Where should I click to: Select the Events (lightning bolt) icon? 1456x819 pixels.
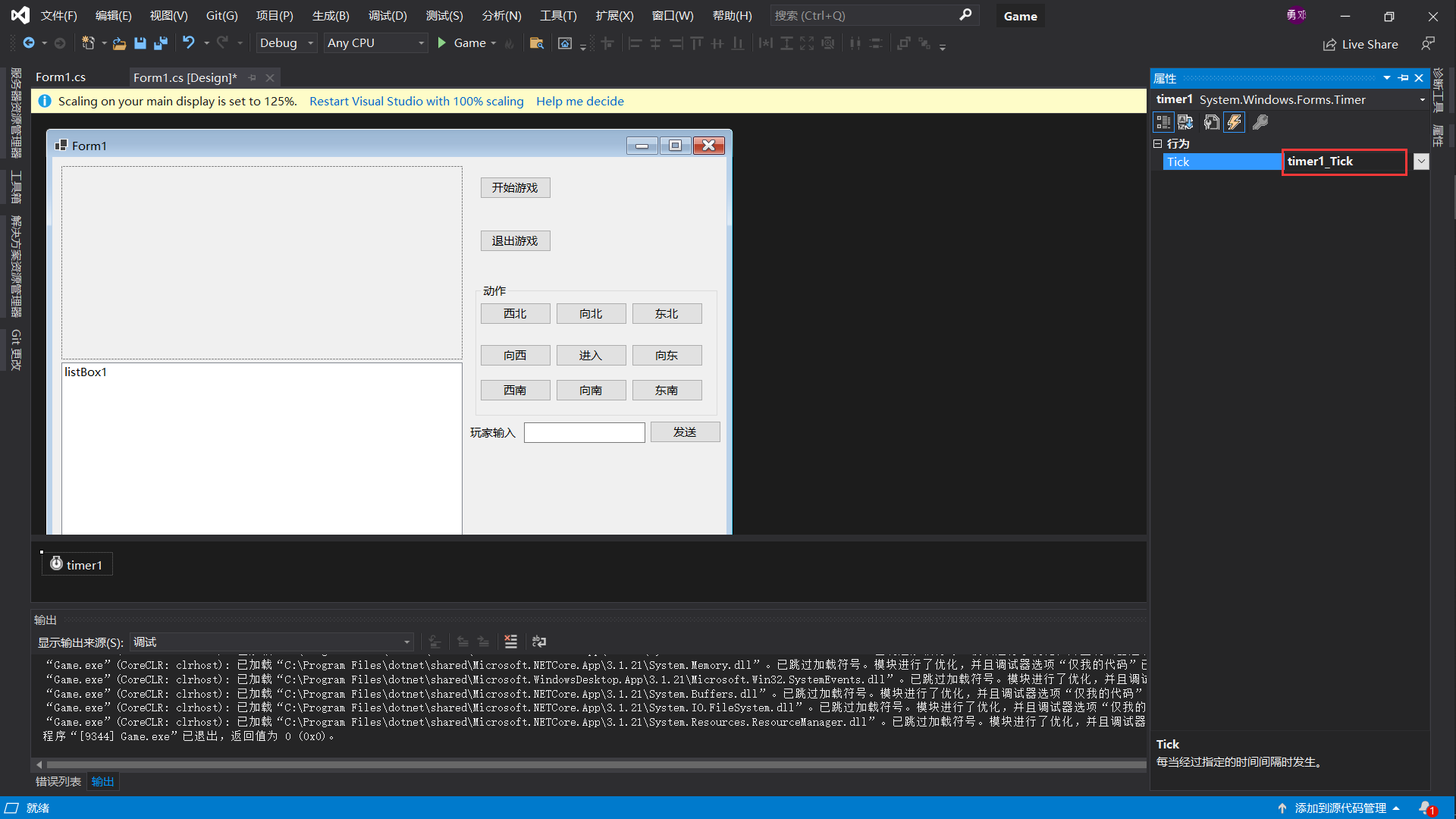1235,122
